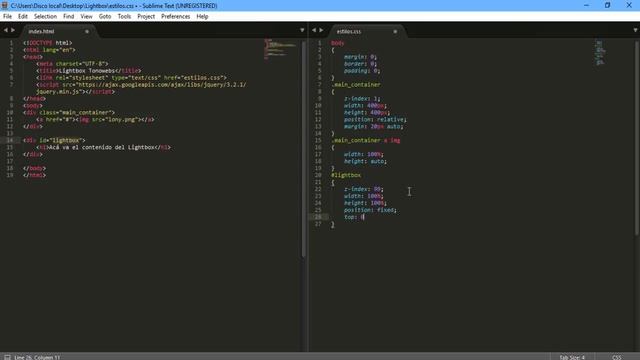The width and height of the screenshot is (640, 360).
Task: Click the 'Line 26, Column 11' status text
Action: click(x=37, y=357)
